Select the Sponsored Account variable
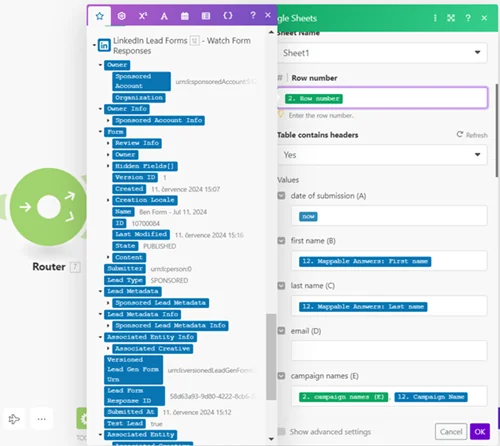The height and width of the screenshot is (446, 500). pyautogui.click(x=141, y=81)
